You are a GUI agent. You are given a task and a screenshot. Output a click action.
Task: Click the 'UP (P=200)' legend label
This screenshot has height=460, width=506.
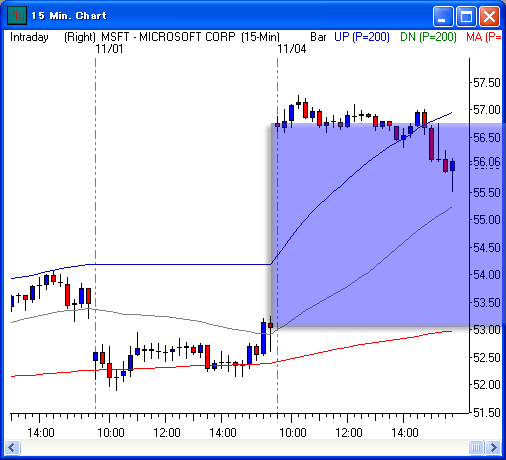tap(362, 37)
